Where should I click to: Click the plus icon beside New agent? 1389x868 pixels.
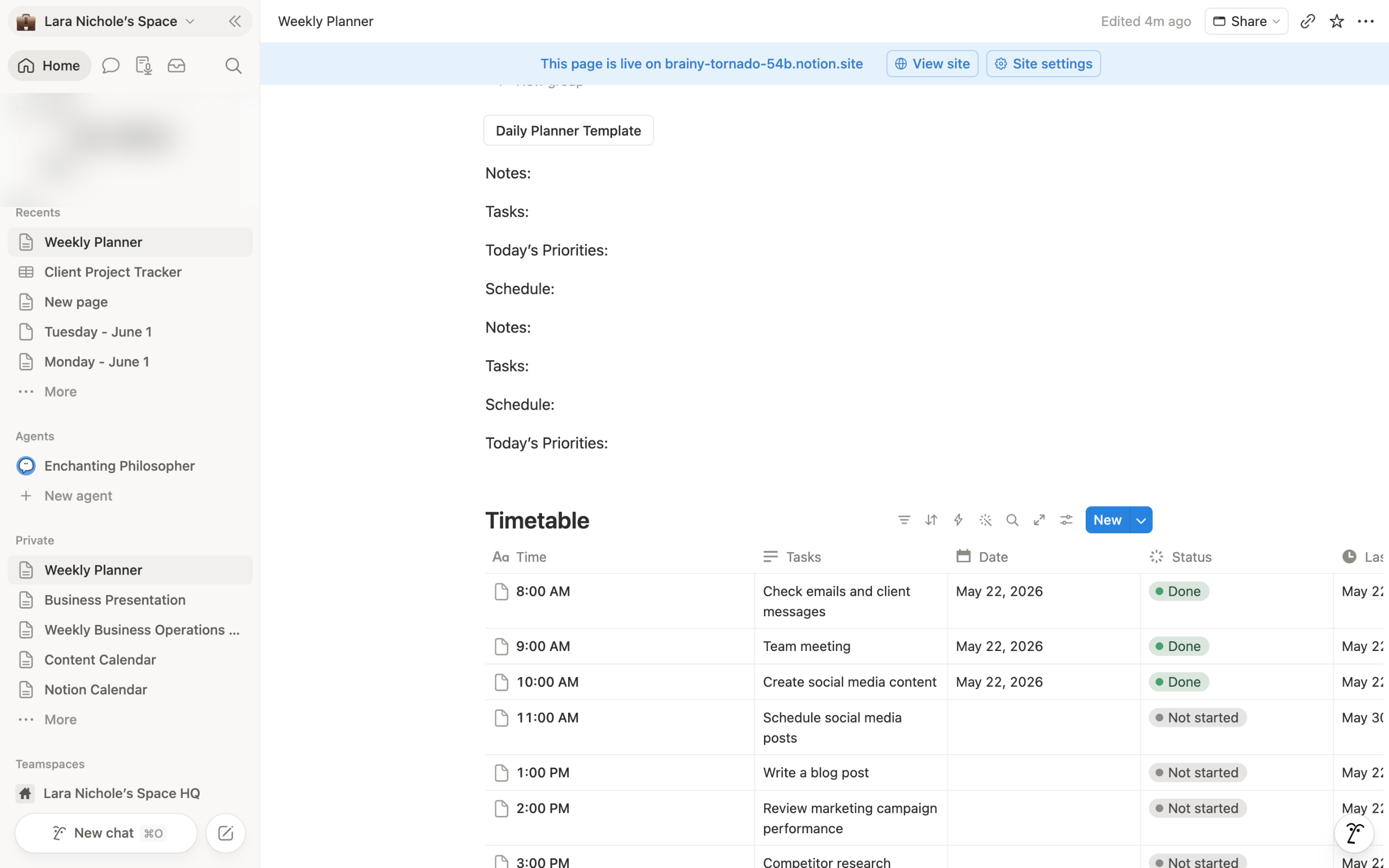tap(26, 496)
